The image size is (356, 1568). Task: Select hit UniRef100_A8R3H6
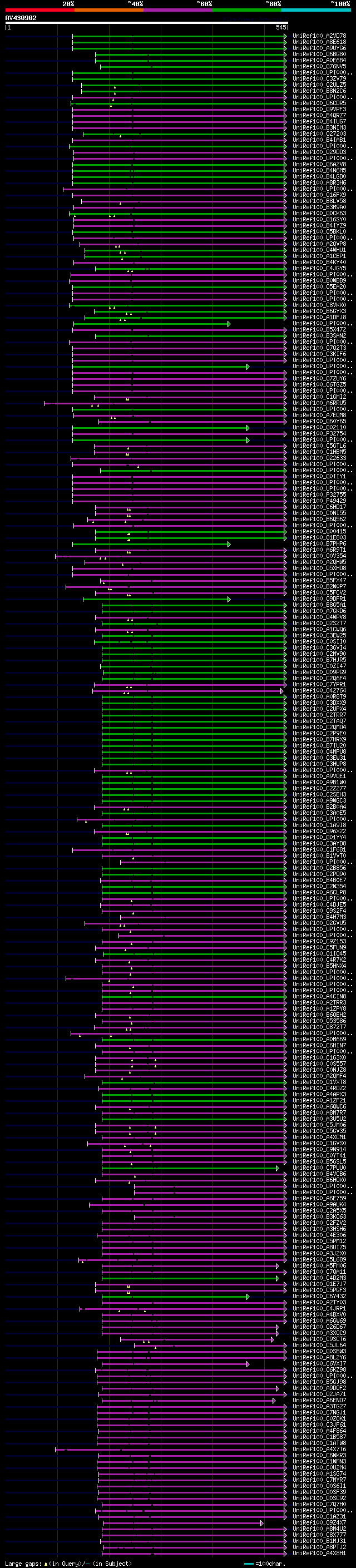(319, 182)
